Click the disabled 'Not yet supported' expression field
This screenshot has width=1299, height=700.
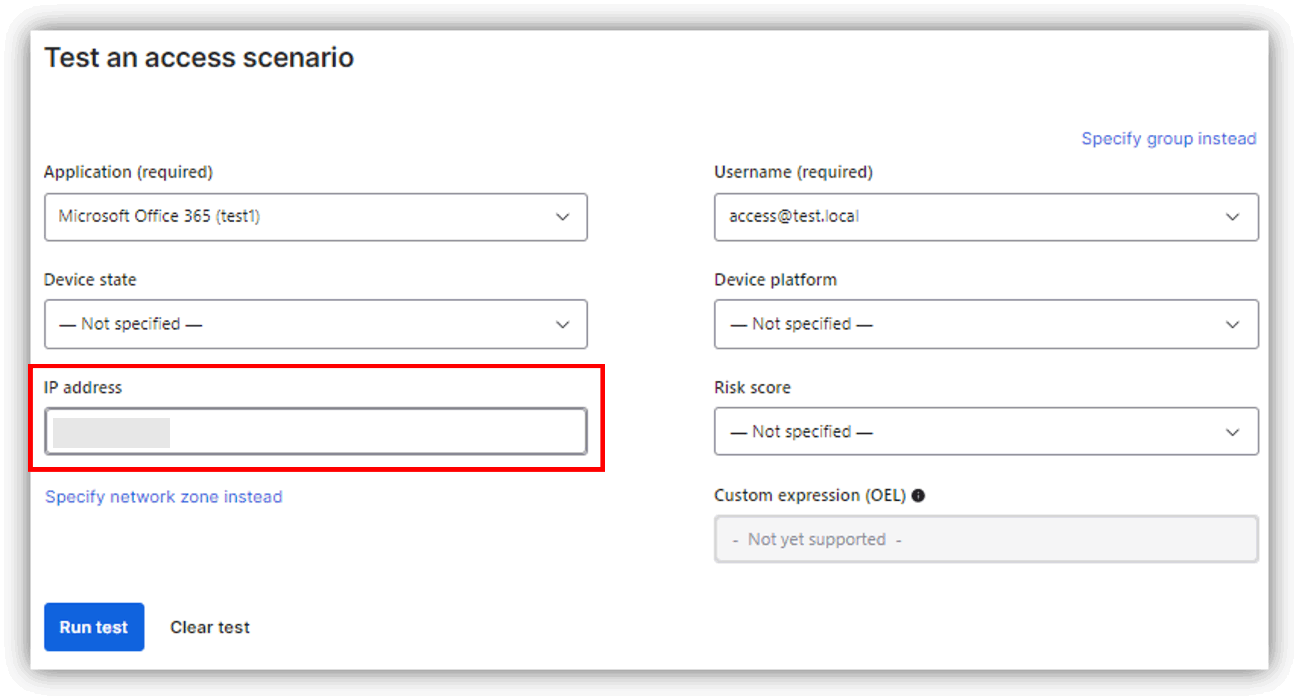click(985, 540)
